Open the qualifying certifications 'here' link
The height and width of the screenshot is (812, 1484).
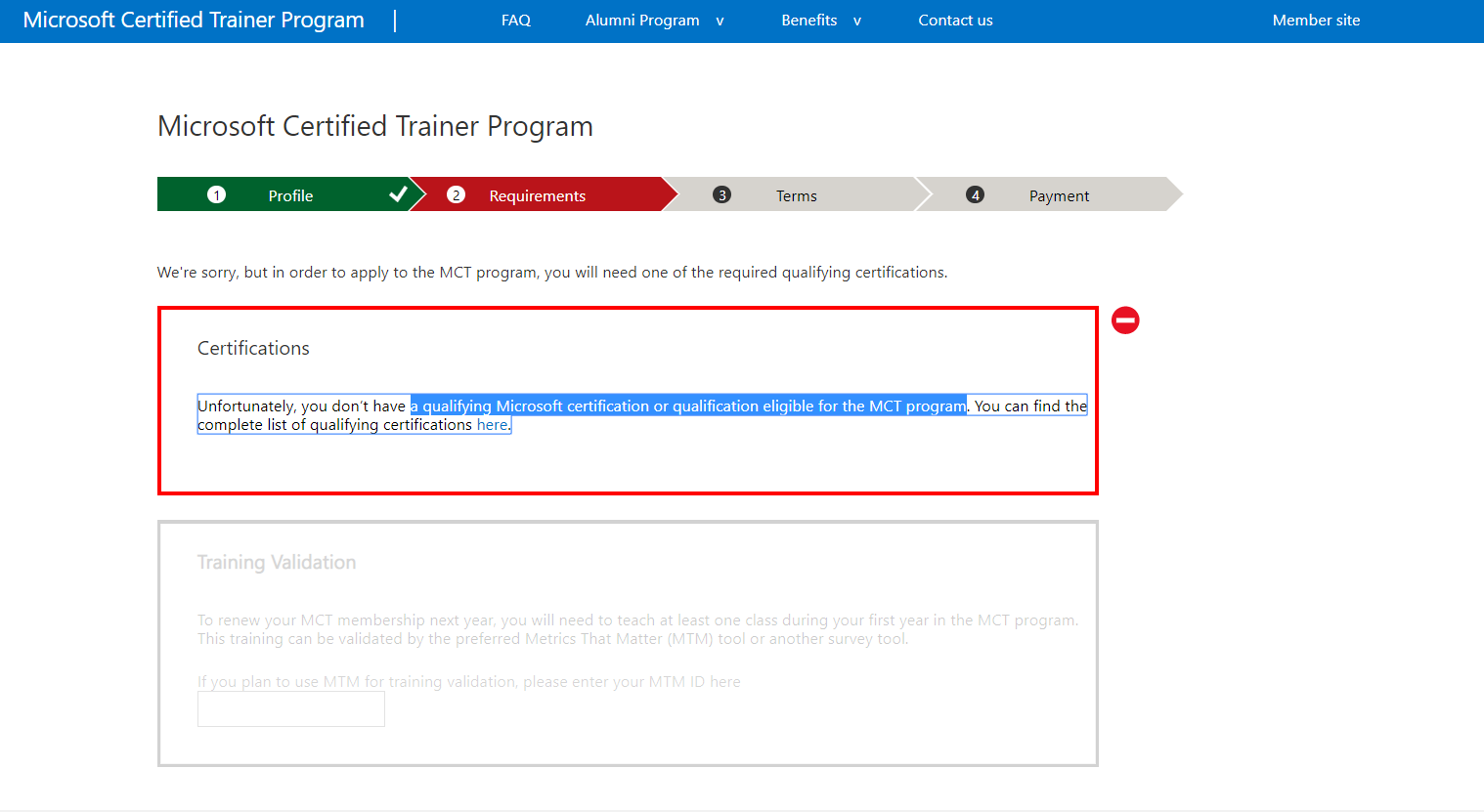click(492, 424)
